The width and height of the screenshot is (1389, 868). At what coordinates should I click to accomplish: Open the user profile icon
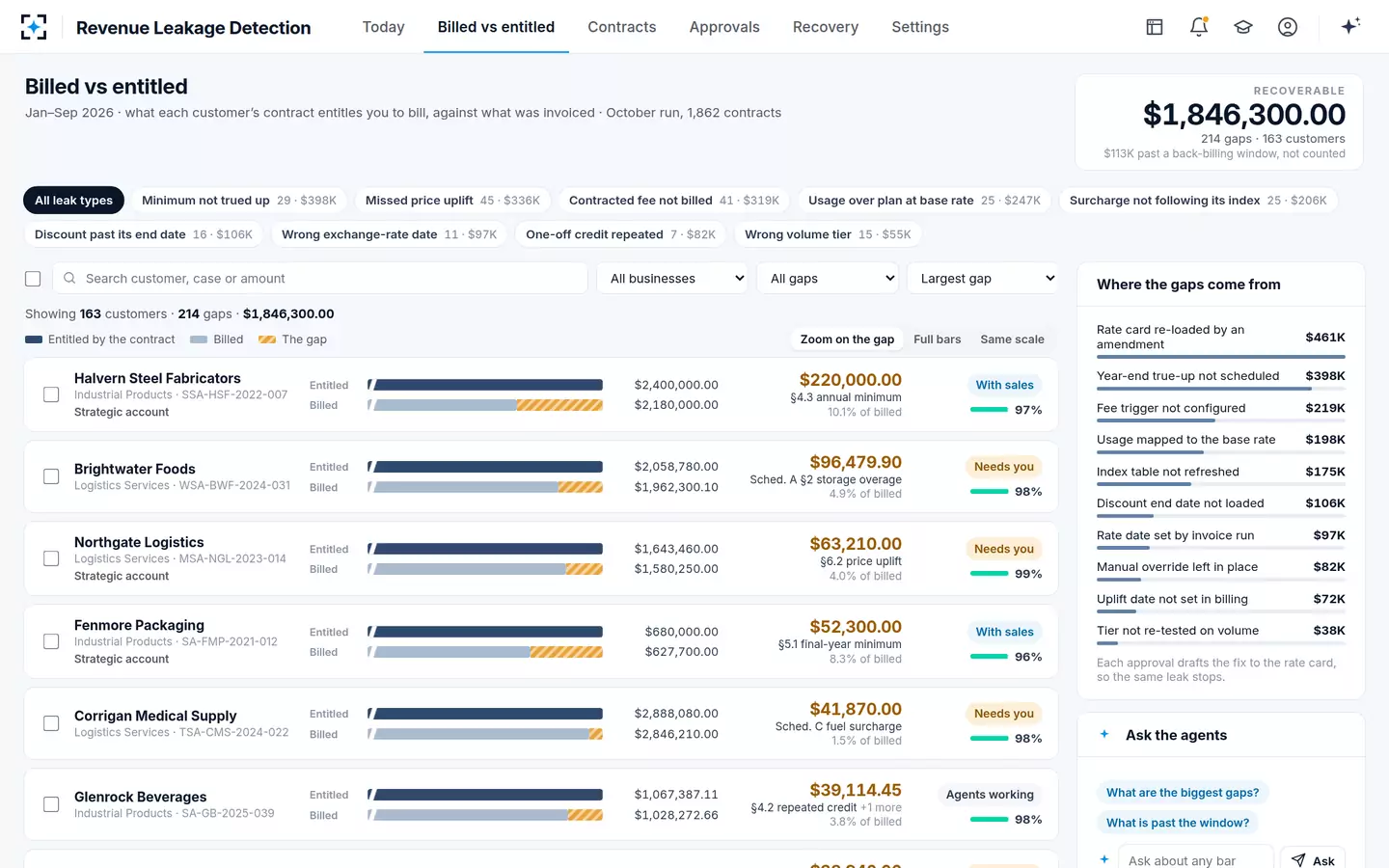tap(1288, 27)
